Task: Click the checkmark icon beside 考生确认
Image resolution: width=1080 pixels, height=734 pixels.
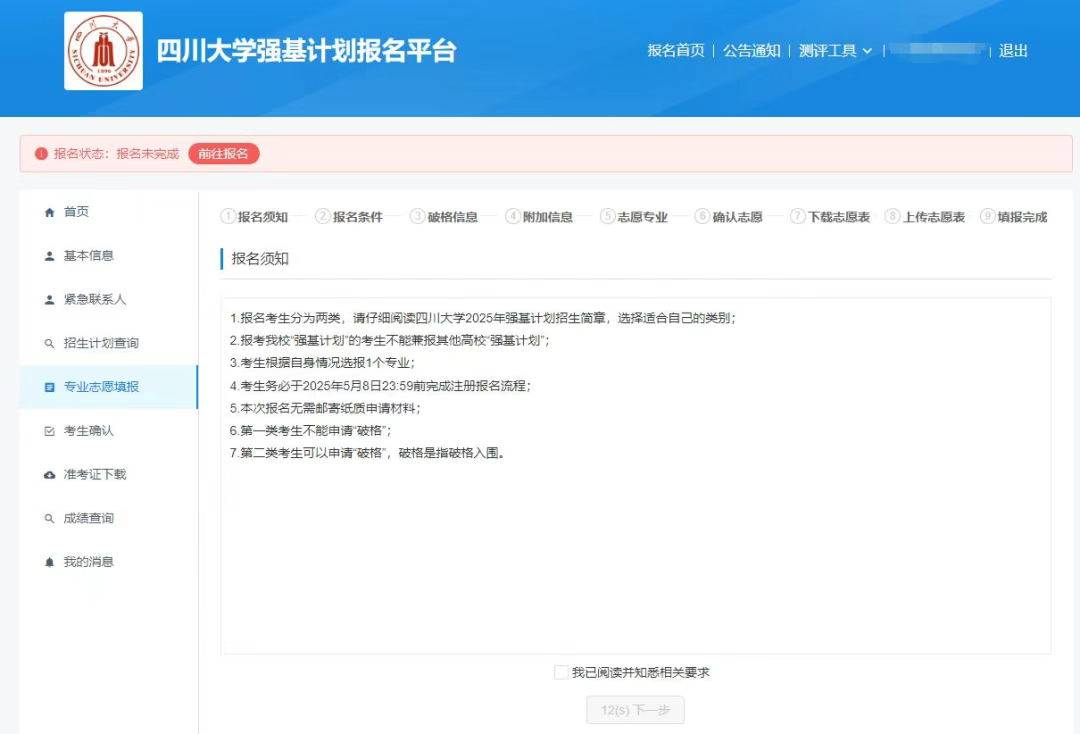Action: coord(49,431)
